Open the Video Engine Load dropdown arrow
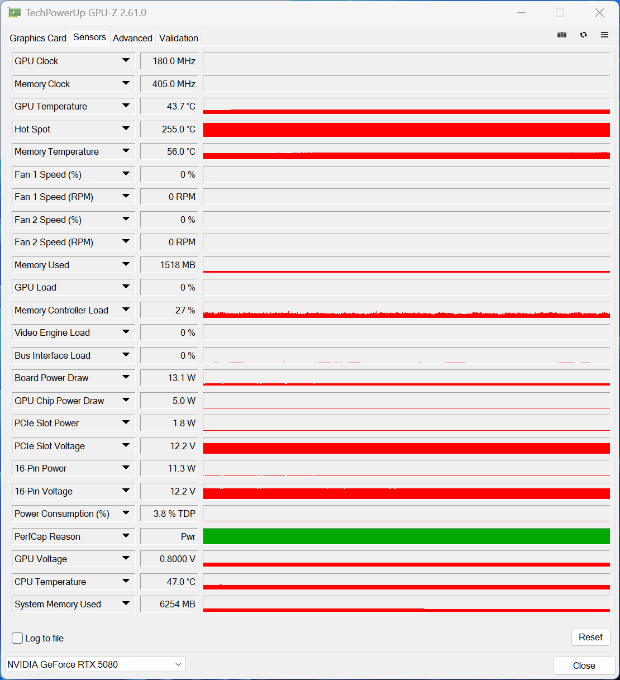The width and height of the screenshot is (620, 680). 126,332
